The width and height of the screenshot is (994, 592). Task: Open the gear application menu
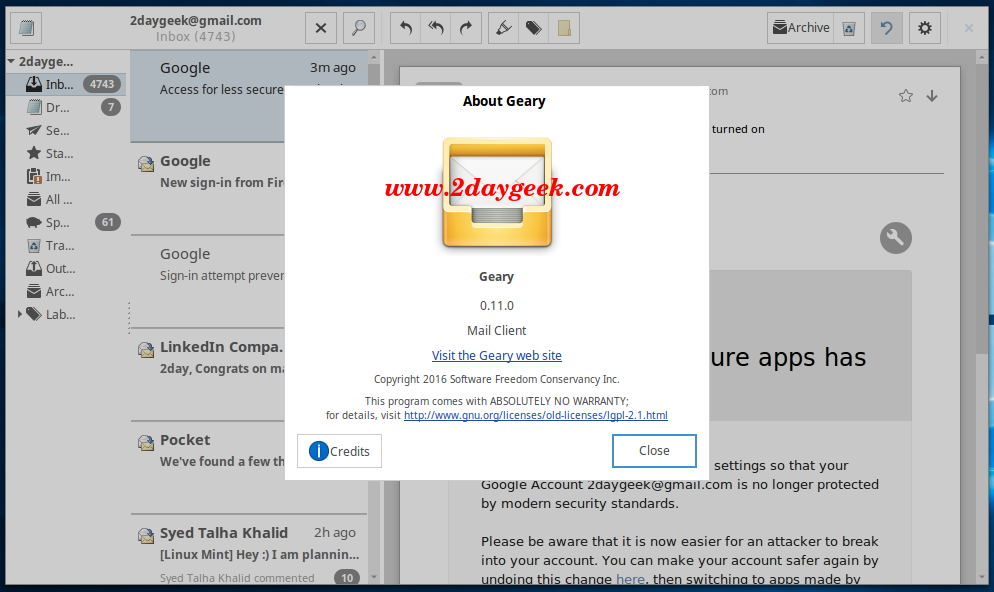click(x=925, y=28)
